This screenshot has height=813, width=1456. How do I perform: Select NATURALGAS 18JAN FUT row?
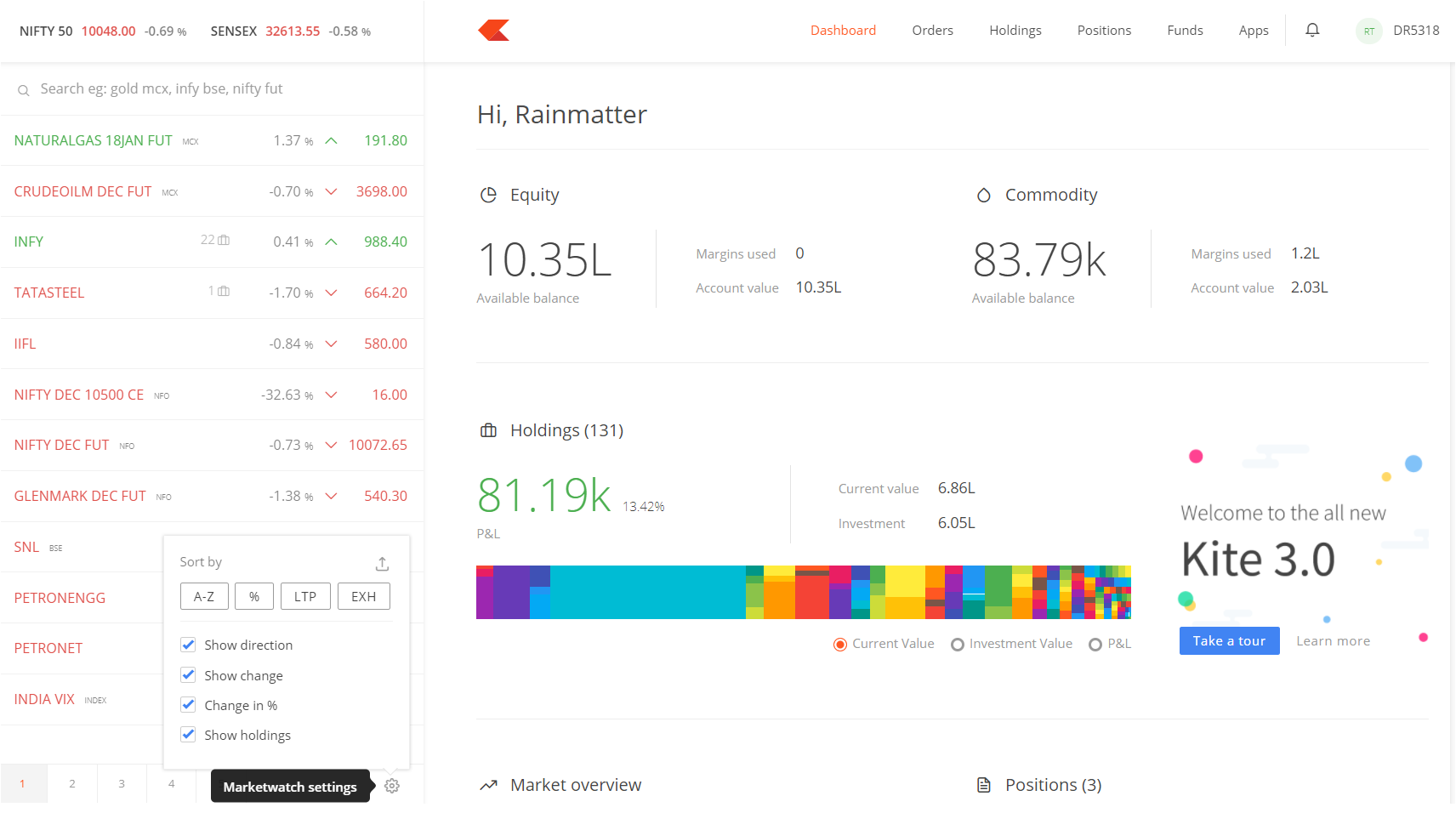point(212,140)
